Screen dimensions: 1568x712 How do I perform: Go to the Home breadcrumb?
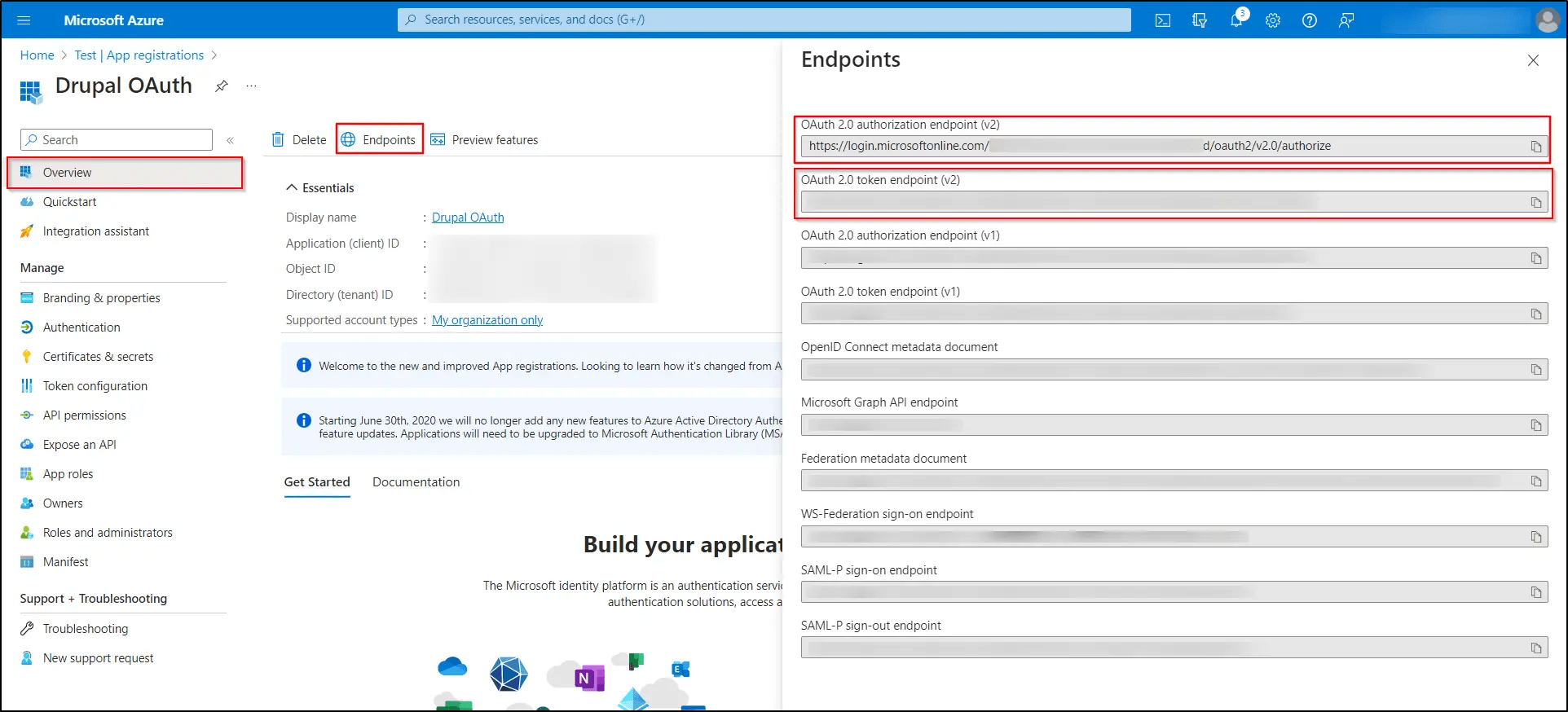click(x=37, y=55)
